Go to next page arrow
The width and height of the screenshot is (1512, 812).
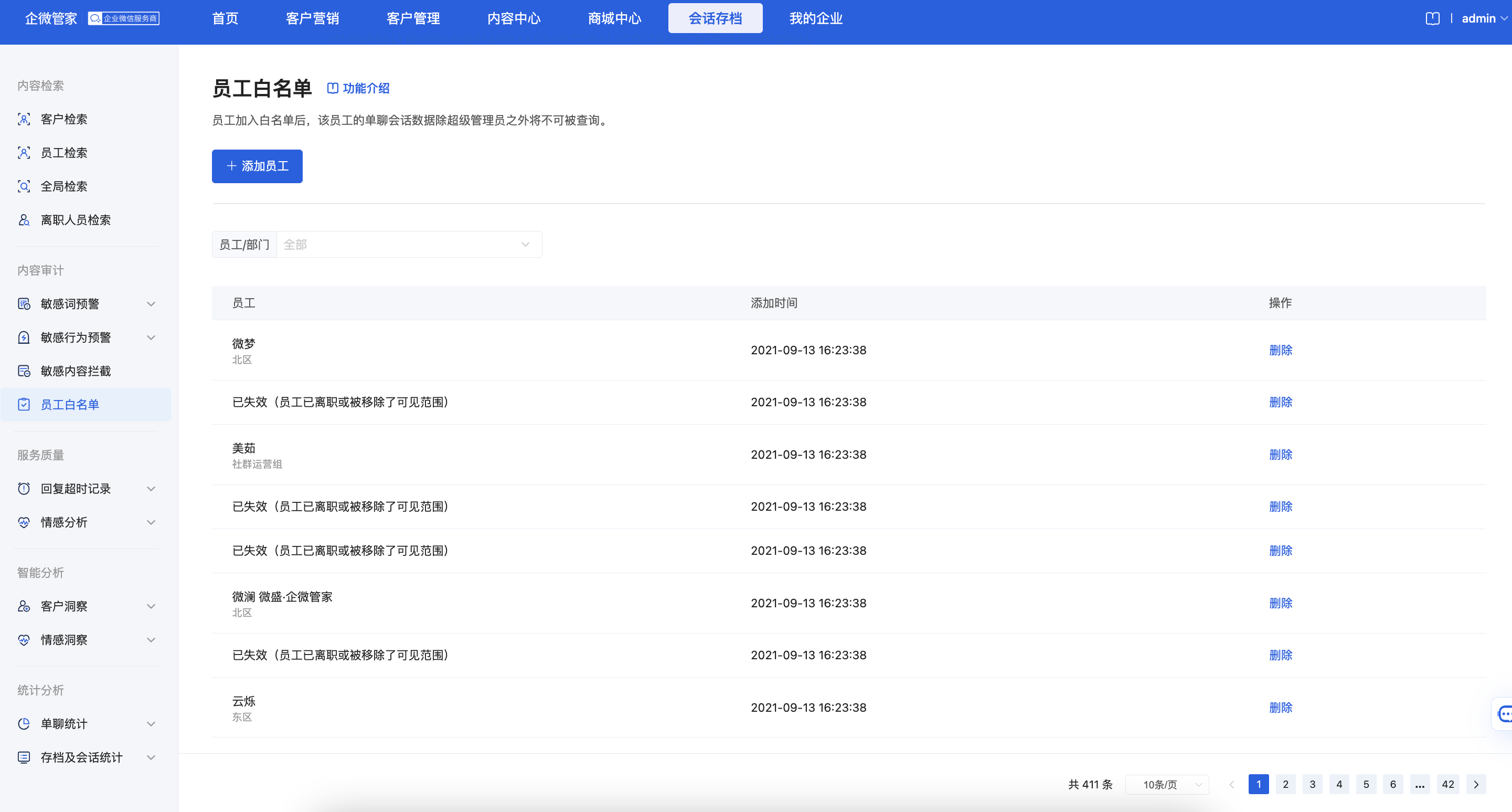coord(1476,784)
